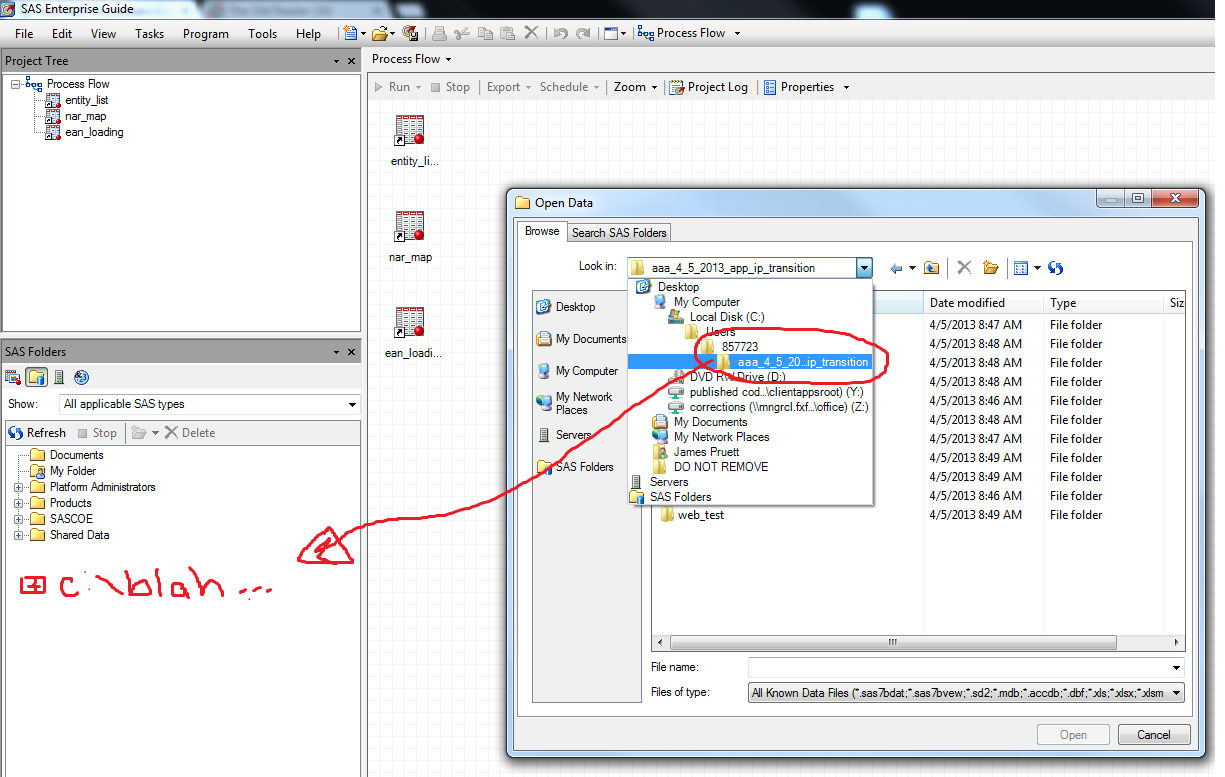Open the Files of type dropdown
This screenshot has width=1225, height=777.
tap(1176, 693)
